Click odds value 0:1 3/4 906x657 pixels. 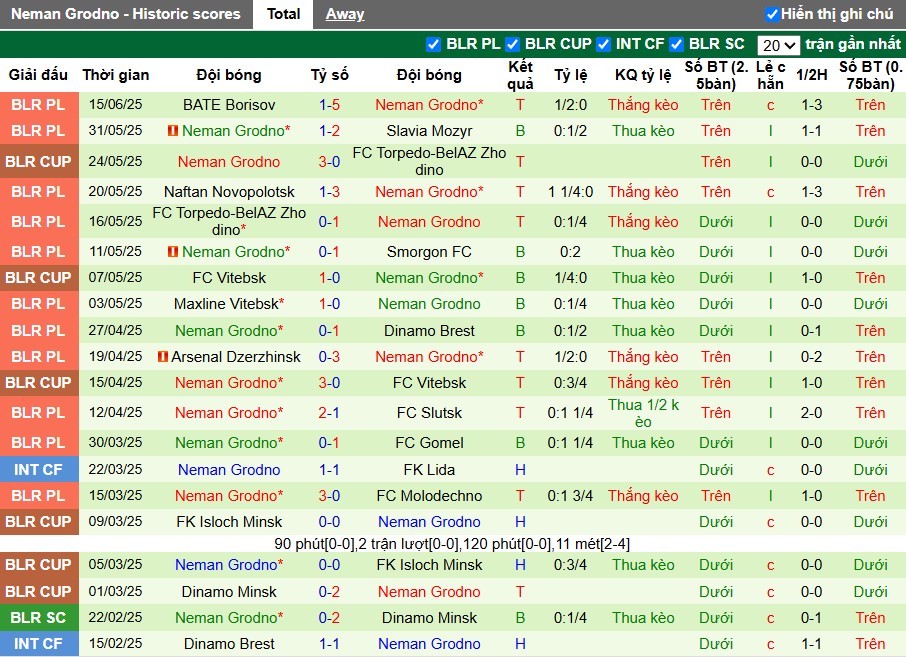click(x=570, y=496)
